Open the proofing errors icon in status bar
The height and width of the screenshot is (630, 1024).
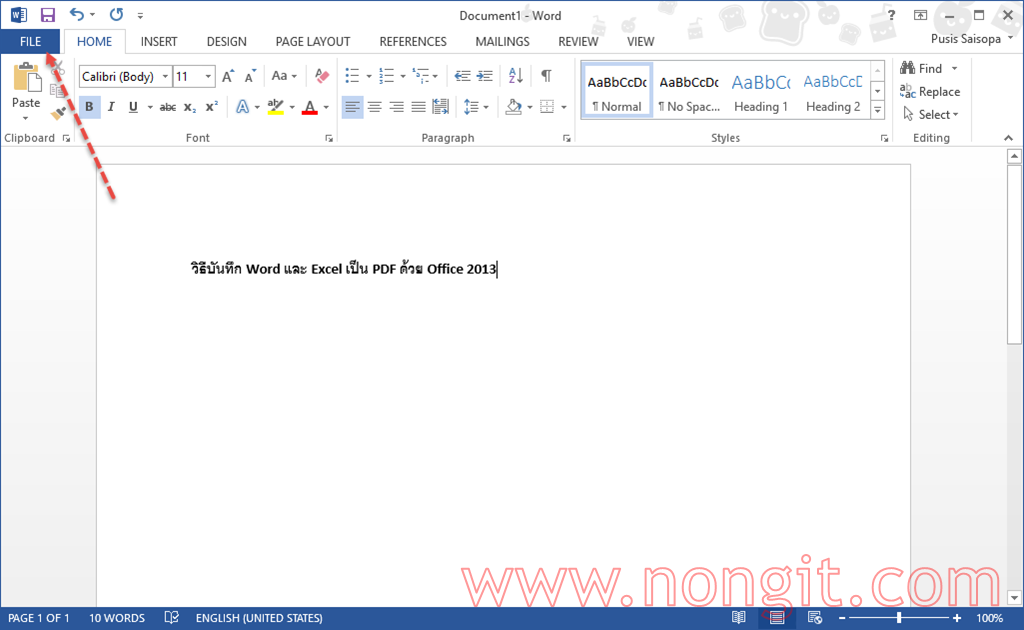point(171,618)
